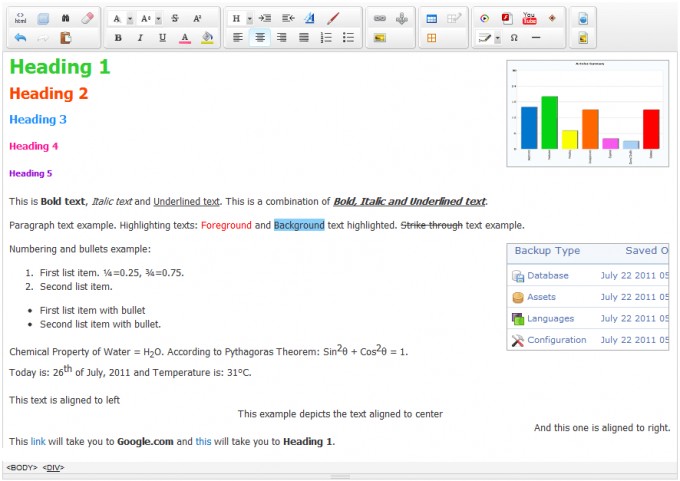Viewport: 680px width, 481px height.
Task: Click the grayed table edit icon
Action: point(454,18)
